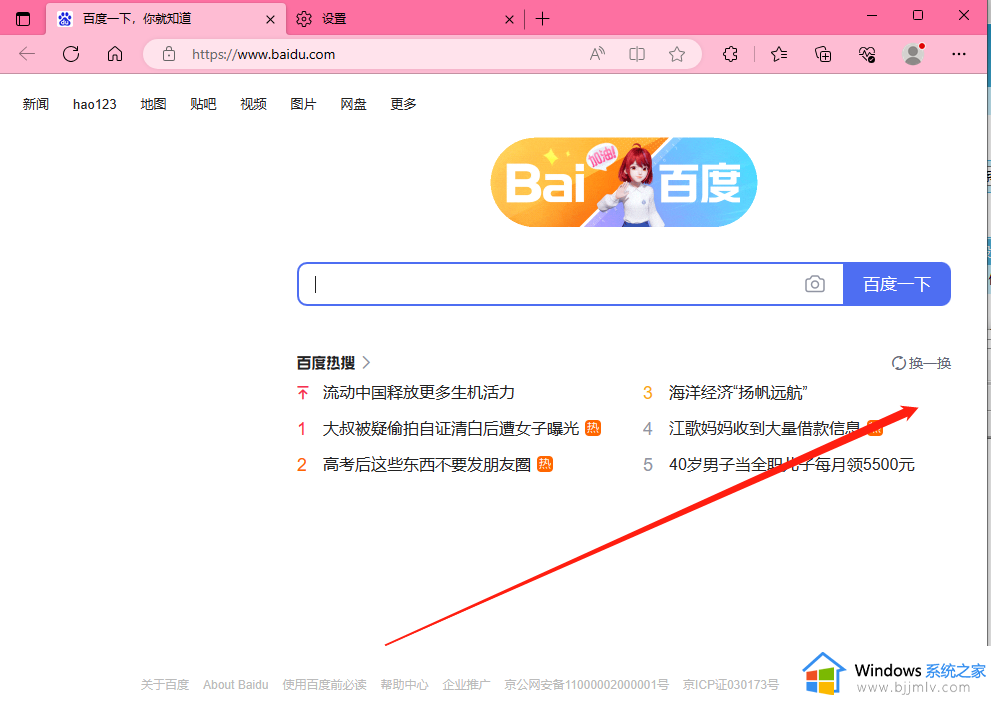This screenshot has height=701, width=991.
Task: Open Browser essentials heart icon
Action: click(x=867, y=54)
